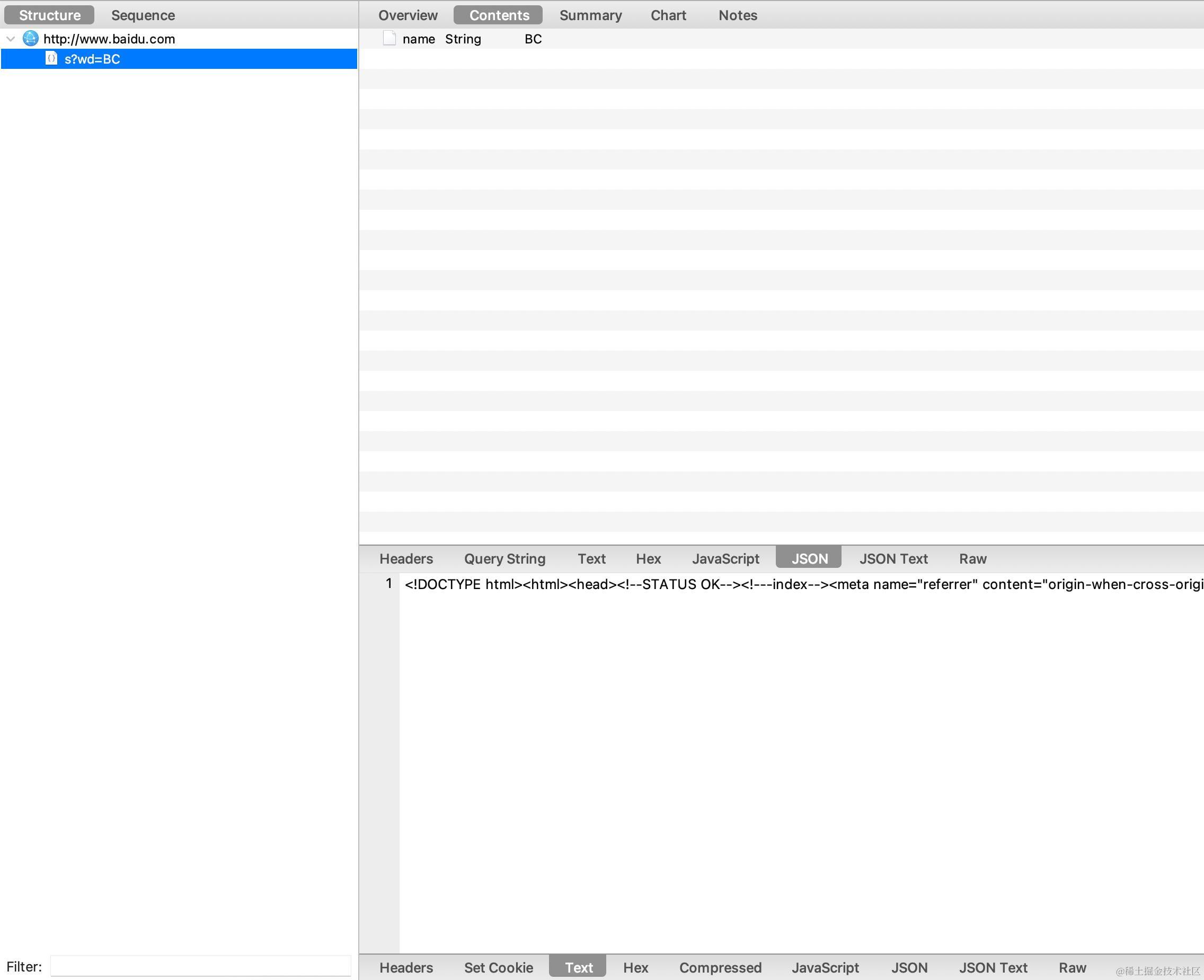Click the globe icon next to baidu.com

coord(31,38)
